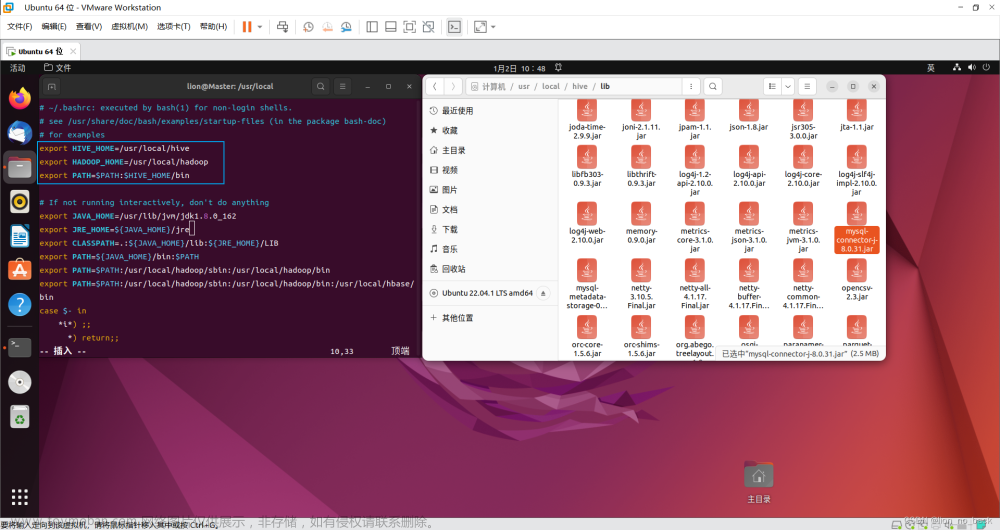Open path bar options menu (three dots)
This screenshot has width=1000, height=530.
tap(691, 86)
